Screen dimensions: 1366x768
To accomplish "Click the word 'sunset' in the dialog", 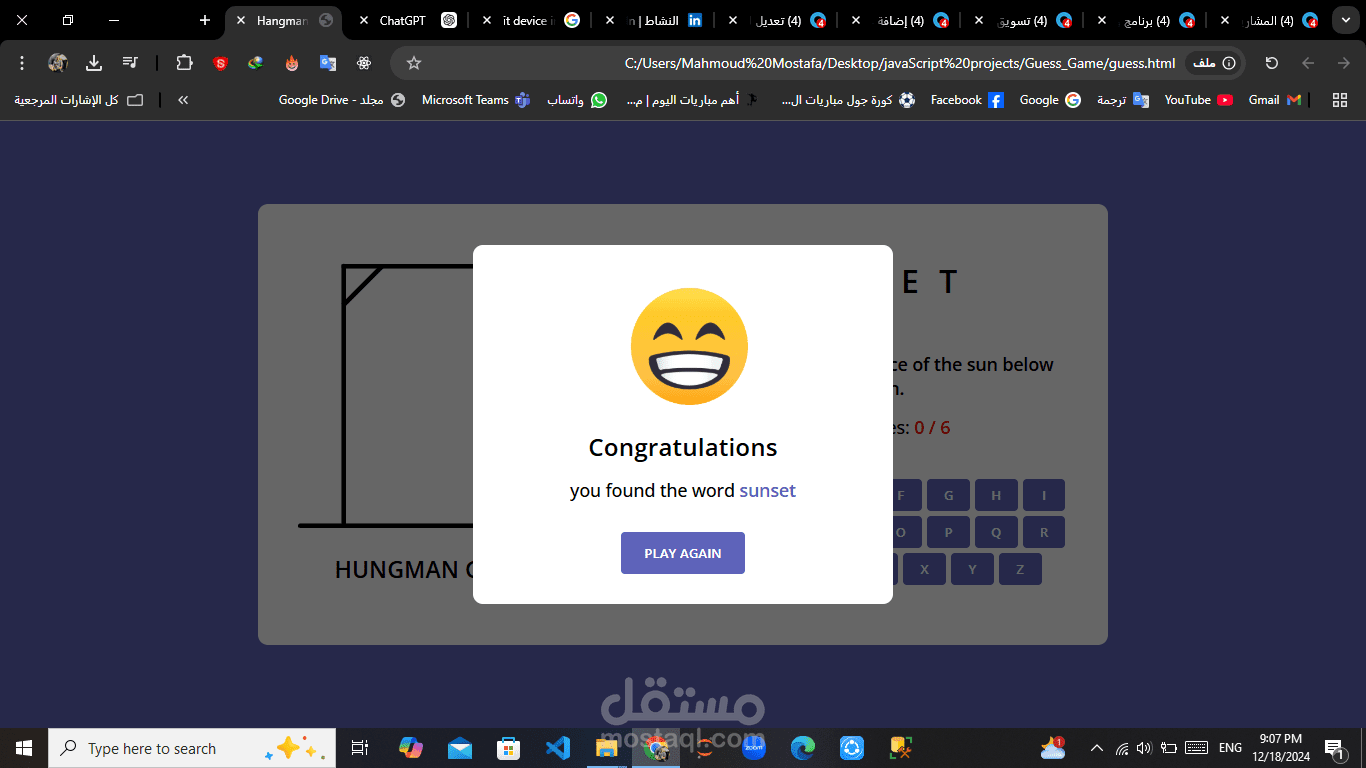I will click(x=768, y=491).
